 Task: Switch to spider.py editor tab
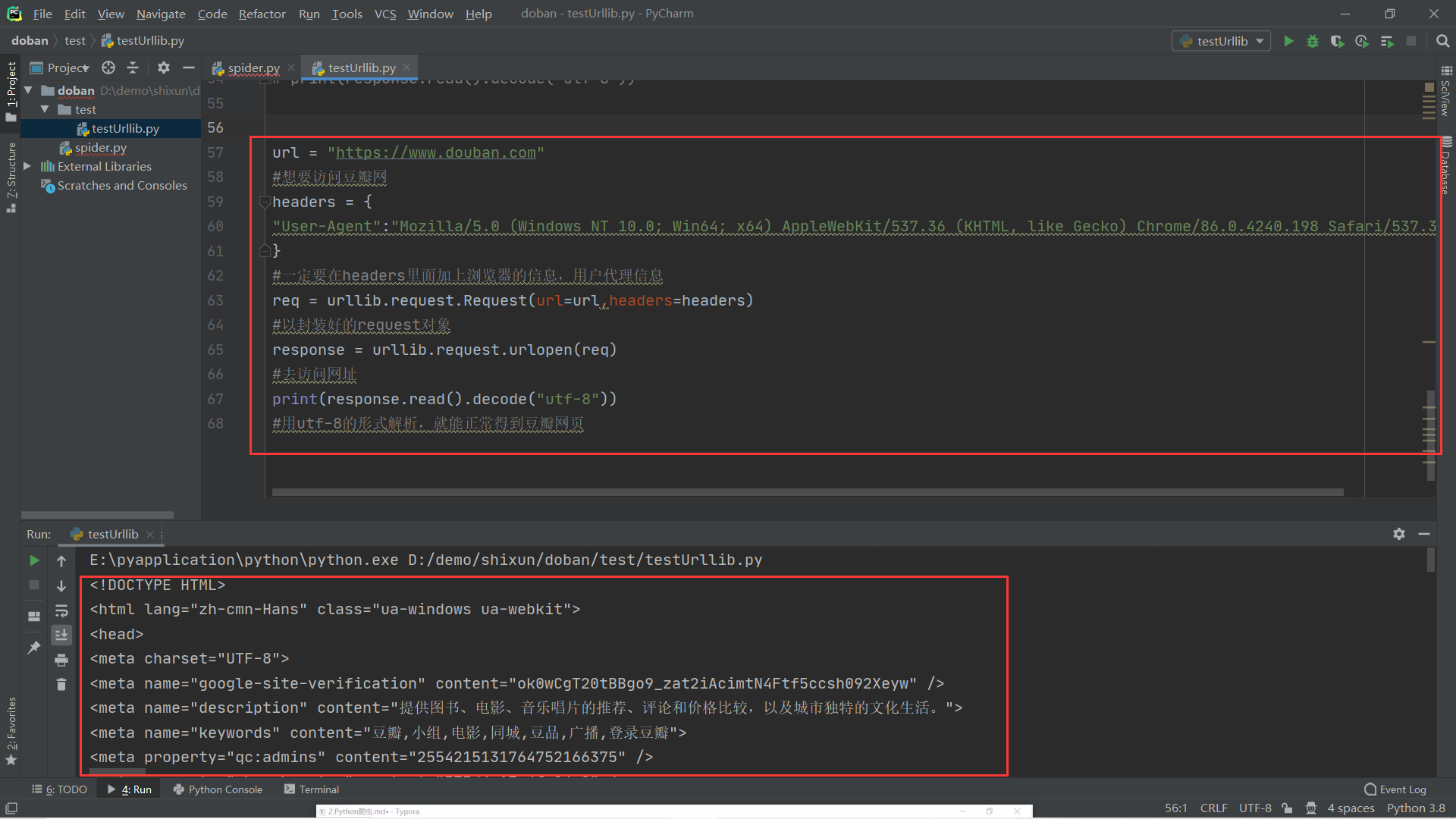click(x=253, y=67)
